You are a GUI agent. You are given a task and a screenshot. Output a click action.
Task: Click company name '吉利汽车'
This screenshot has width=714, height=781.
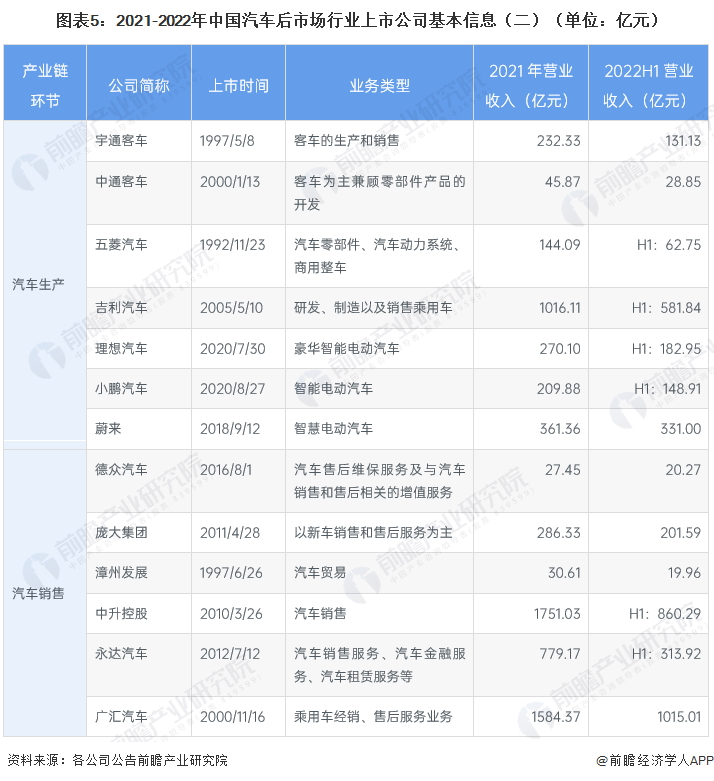[121, 308]
